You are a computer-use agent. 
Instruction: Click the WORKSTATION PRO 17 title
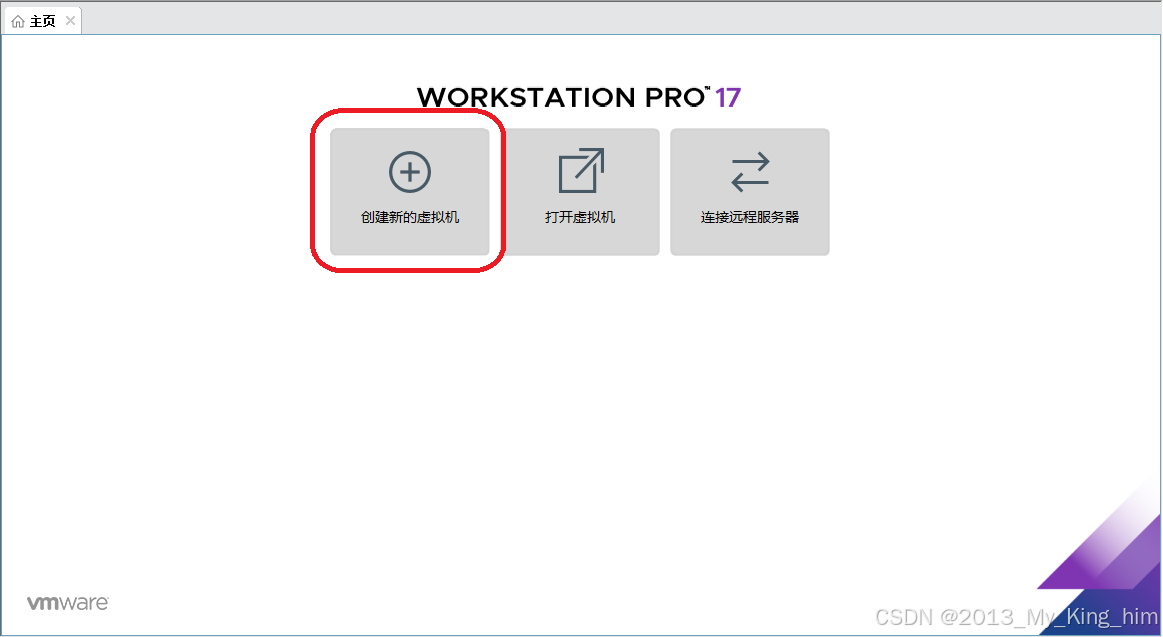[579, 97]
